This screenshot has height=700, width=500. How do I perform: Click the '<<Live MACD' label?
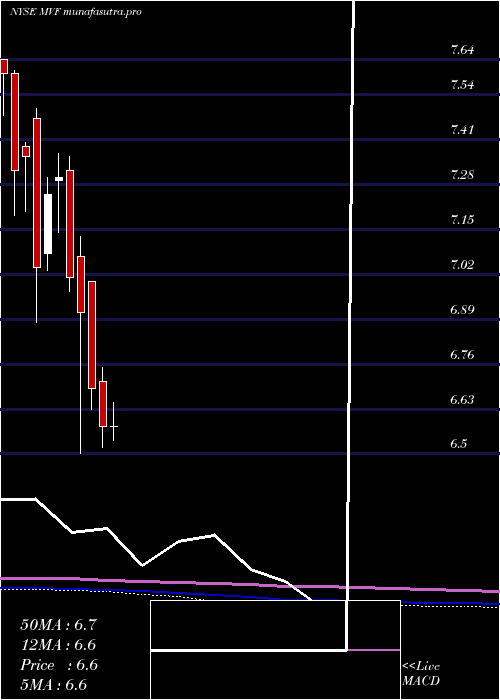(x=421, y=674)
